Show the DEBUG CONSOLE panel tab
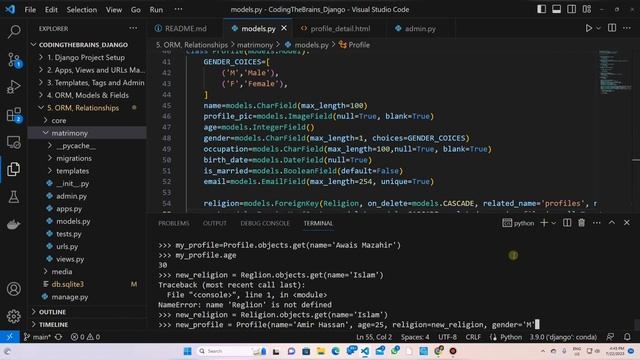Viewport: 640px width, 360px height. tap(265, 223)
